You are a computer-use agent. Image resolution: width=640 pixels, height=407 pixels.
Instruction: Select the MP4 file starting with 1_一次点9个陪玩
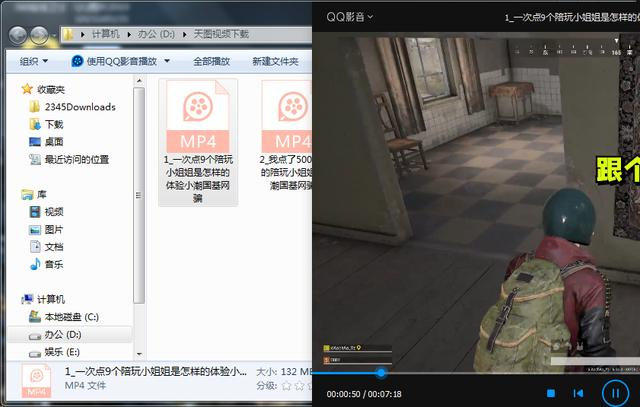point(198,142)
